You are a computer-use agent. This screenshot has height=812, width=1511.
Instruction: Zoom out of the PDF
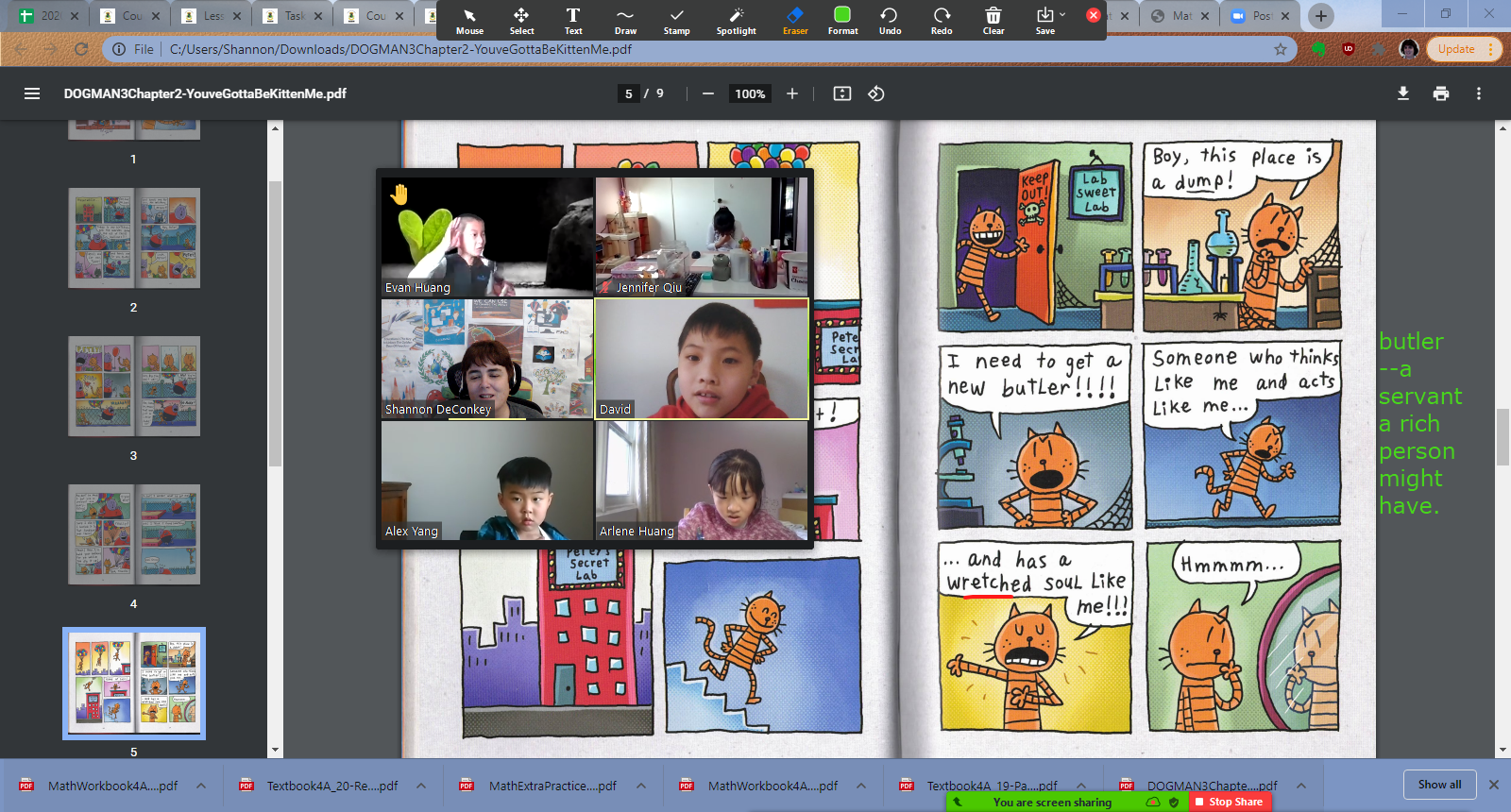(x=707, y=93)
